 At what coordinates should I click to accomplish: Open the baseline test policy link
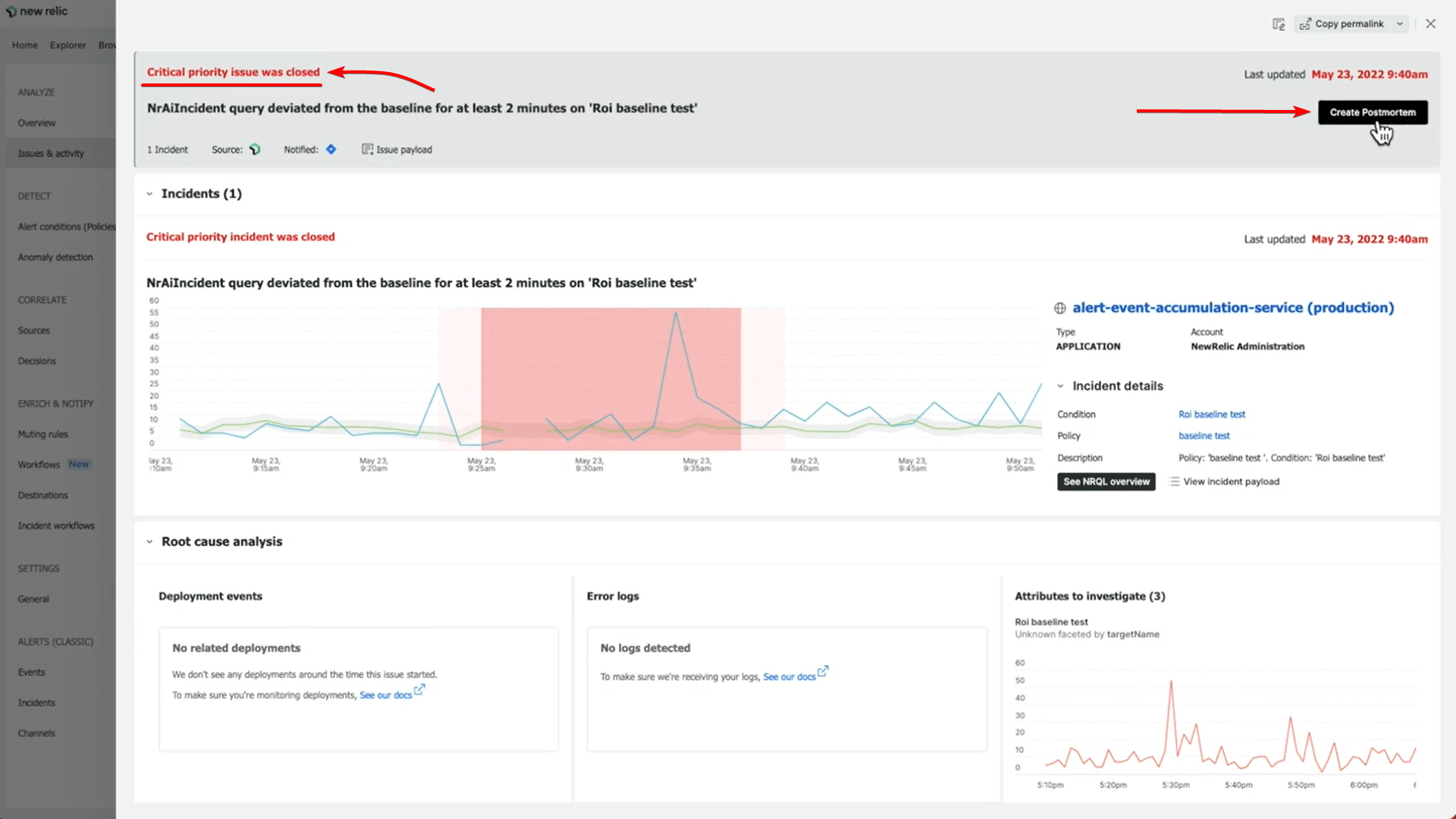(1204, 435)
